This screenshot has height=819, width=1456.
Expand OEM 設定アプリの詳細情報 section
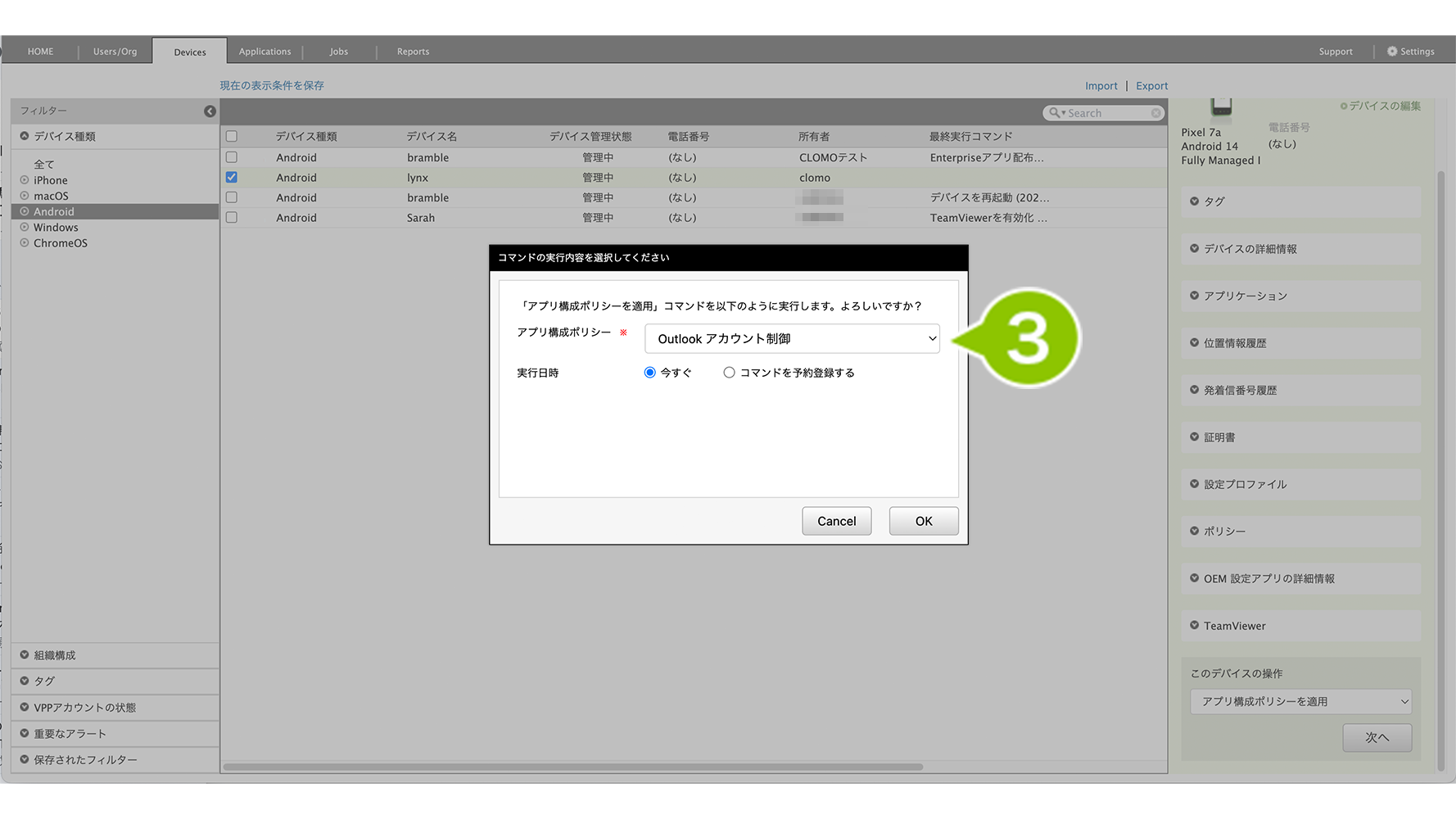1300,578
